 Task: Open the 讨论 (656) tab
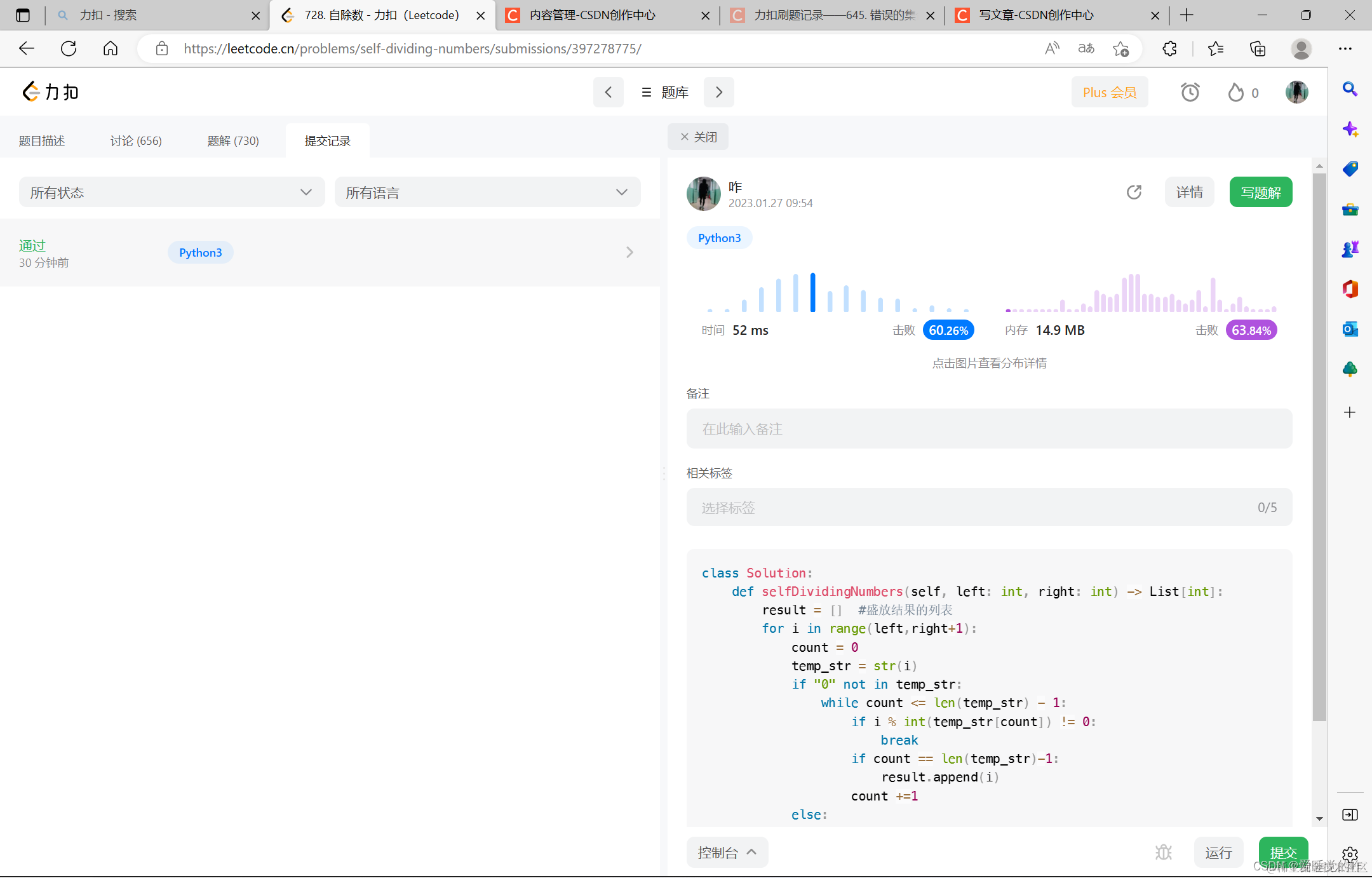pos(136,141)
